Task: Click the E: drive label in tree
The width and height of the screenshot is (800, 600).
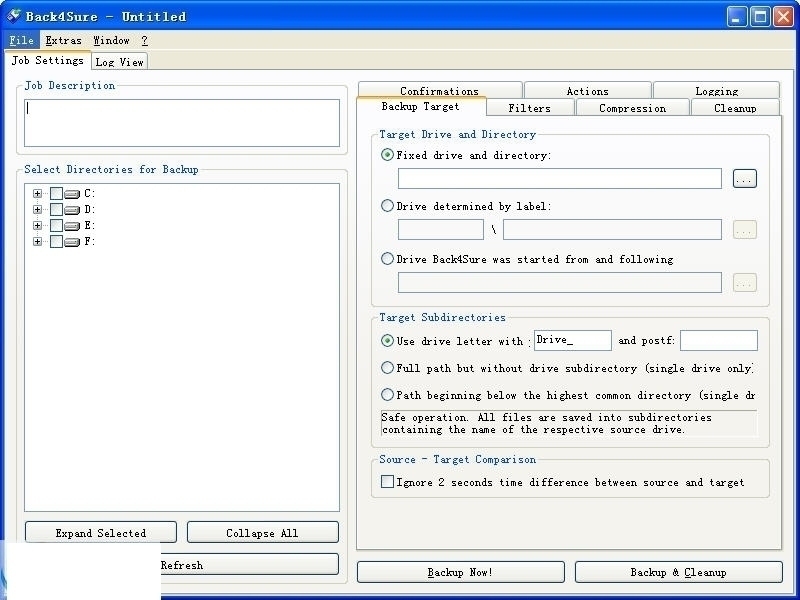Action: [x=90, y=225]
